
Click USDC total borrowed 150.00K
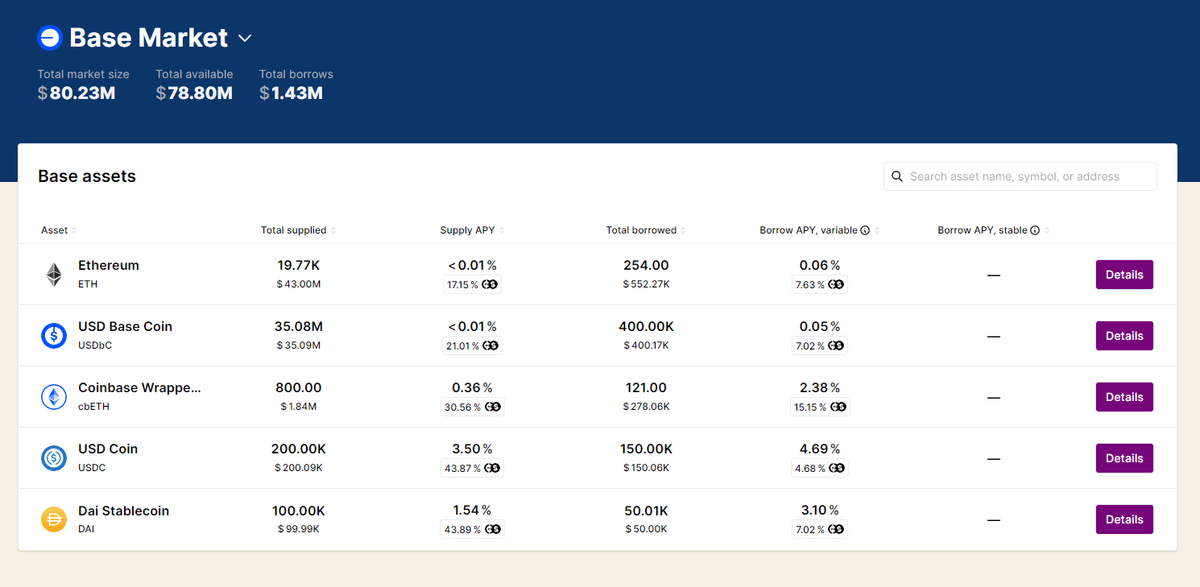646,449
